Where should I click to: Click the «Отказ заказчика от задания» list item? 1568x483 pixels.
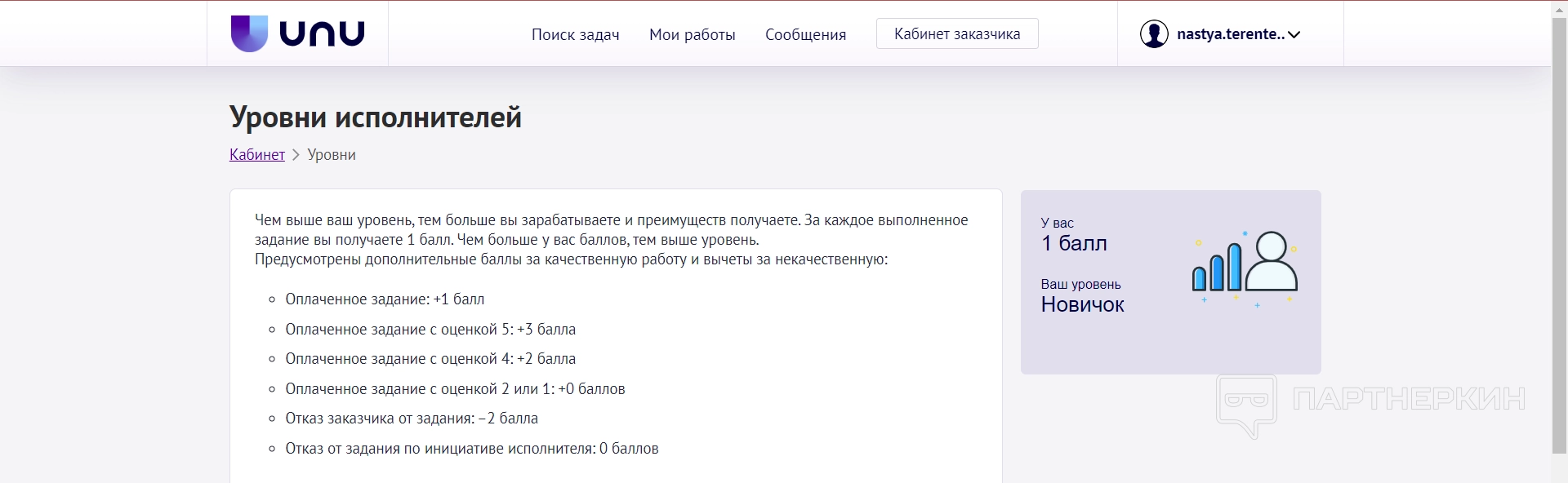pos(412,419)
